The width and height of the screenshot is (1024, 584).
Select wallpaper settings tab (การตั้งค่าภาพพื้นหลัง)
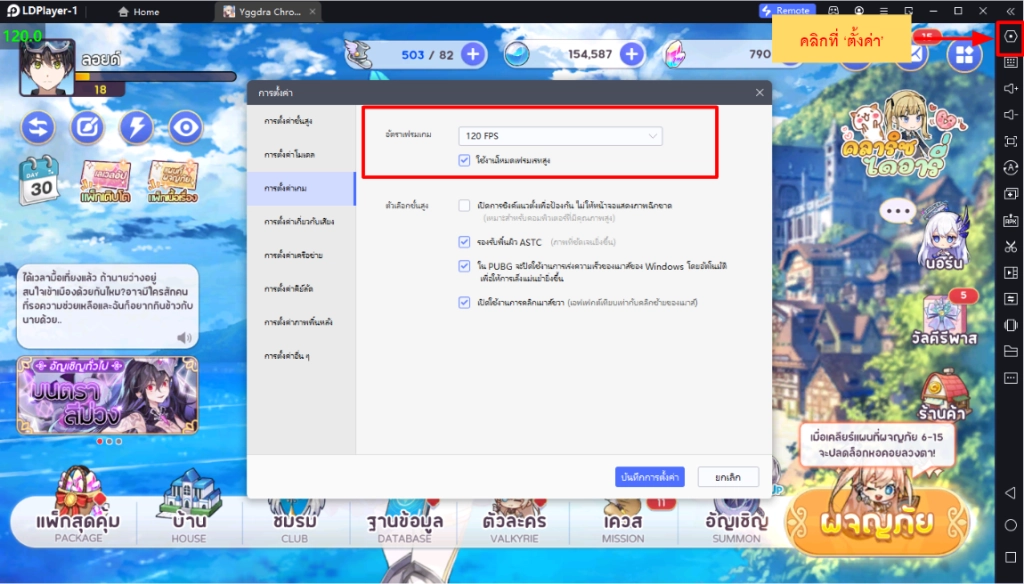(302, 322)
